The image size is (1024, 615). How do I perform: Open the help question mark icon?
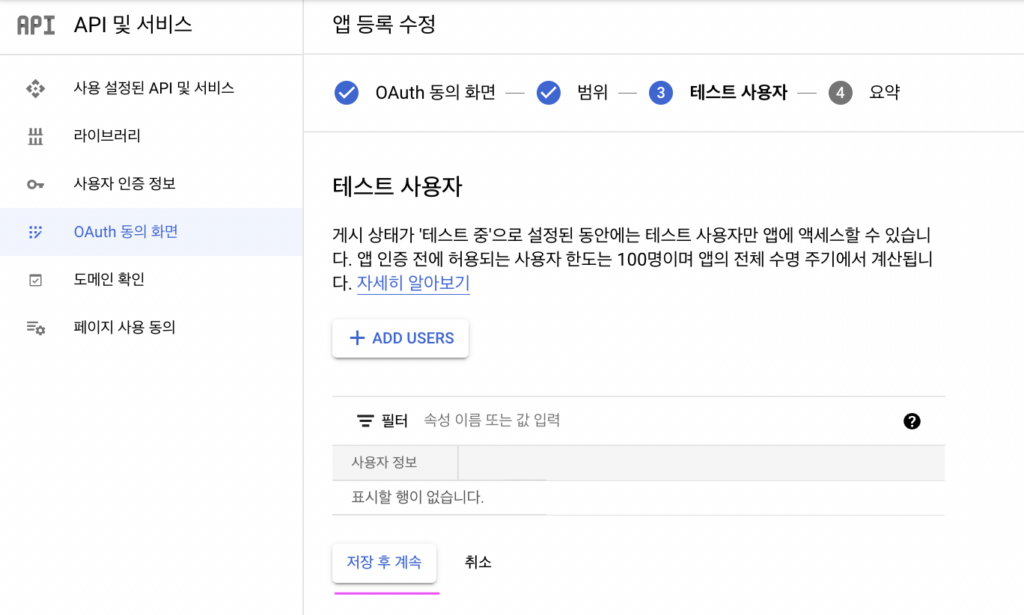point(911,421)
